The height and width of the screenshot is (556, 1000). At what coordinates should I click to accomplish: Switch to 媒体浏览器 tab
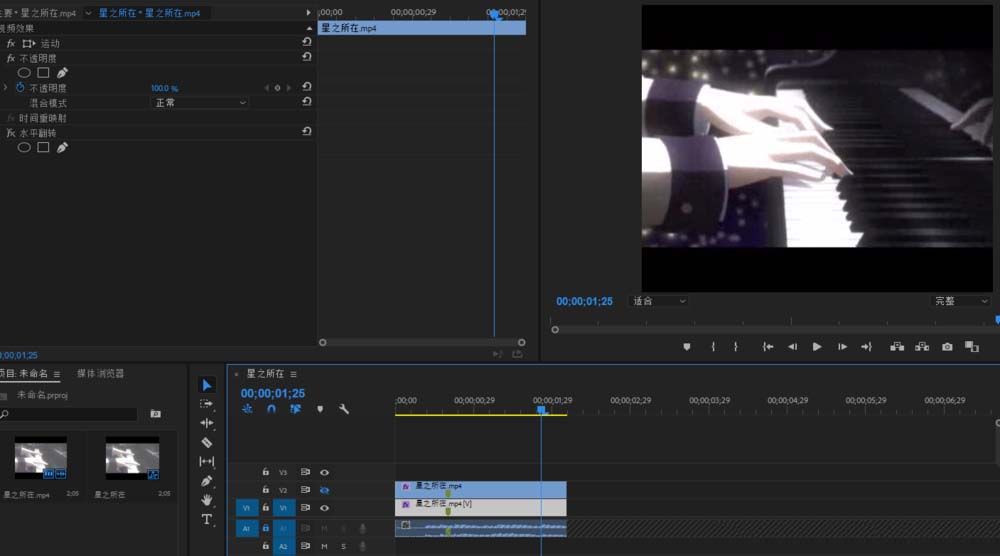coord(101,374)
